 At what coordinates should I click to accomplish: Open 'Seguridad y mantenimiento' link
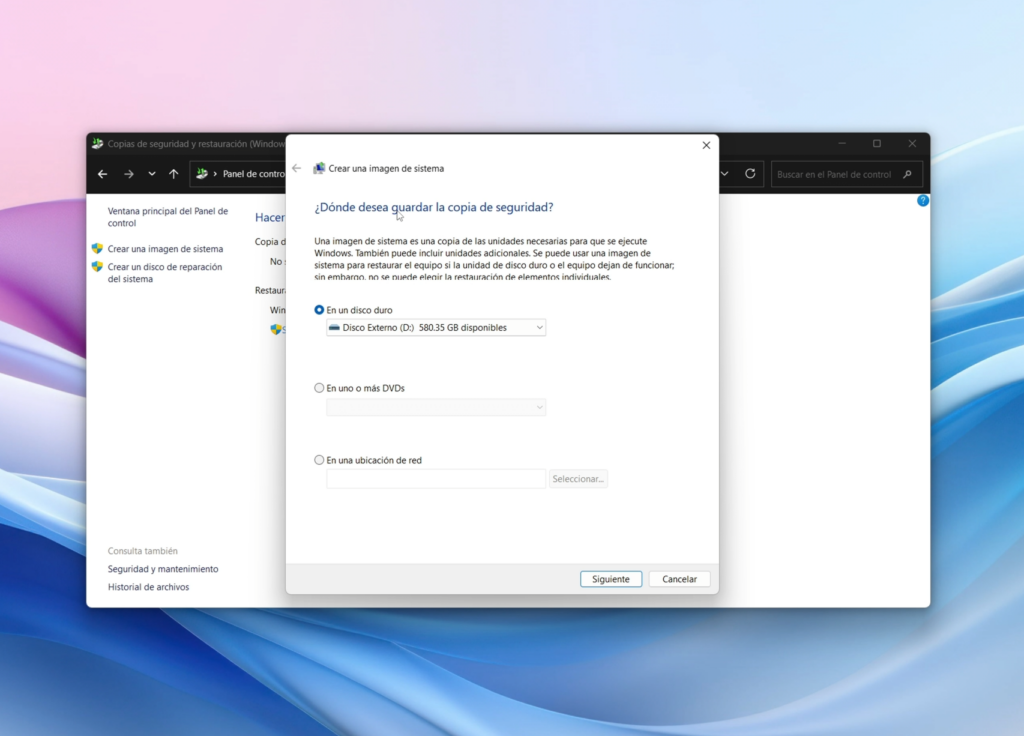coord(163,569)
